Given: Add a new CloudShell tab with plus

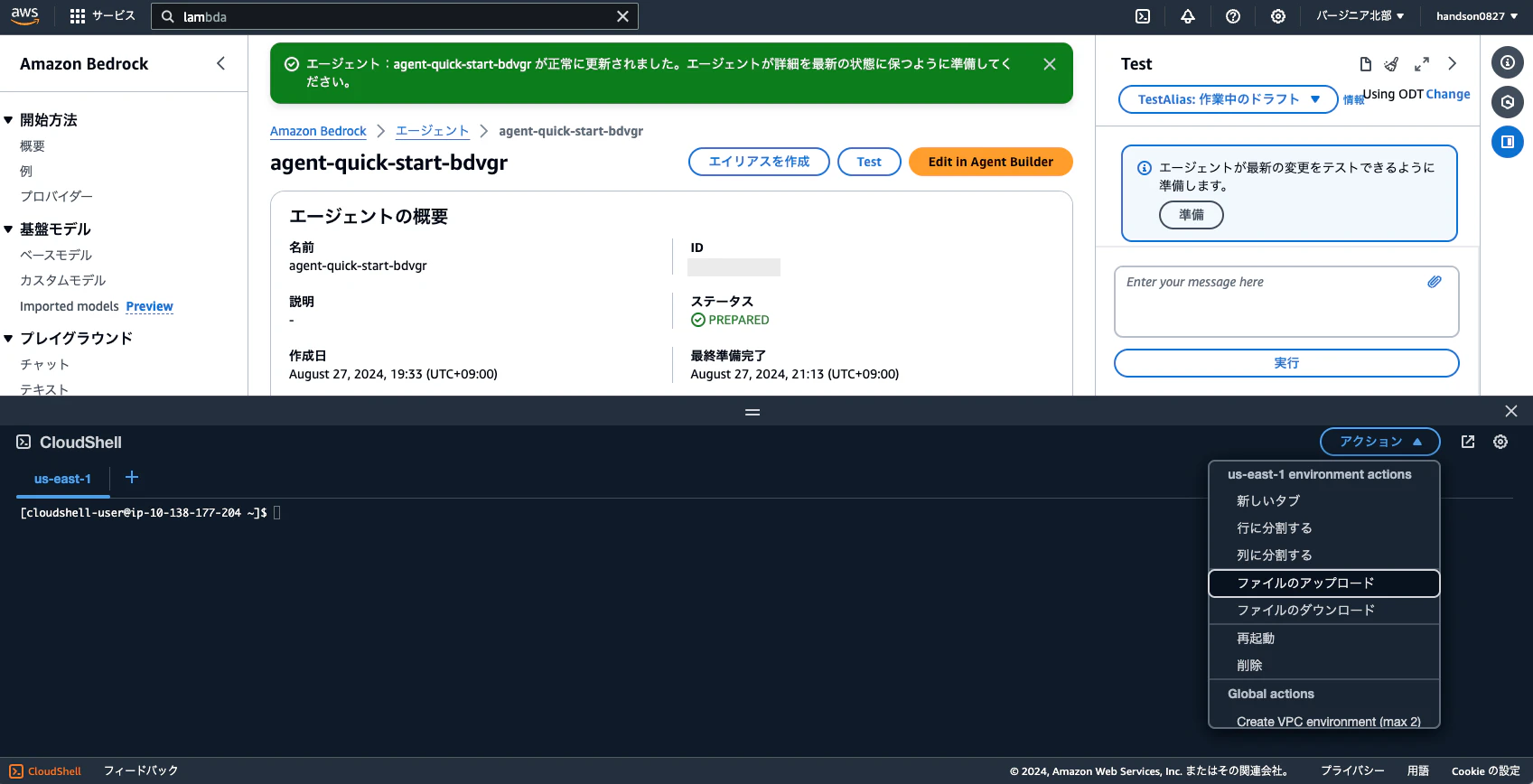Looking at the screenshot, I should point(132,477).
